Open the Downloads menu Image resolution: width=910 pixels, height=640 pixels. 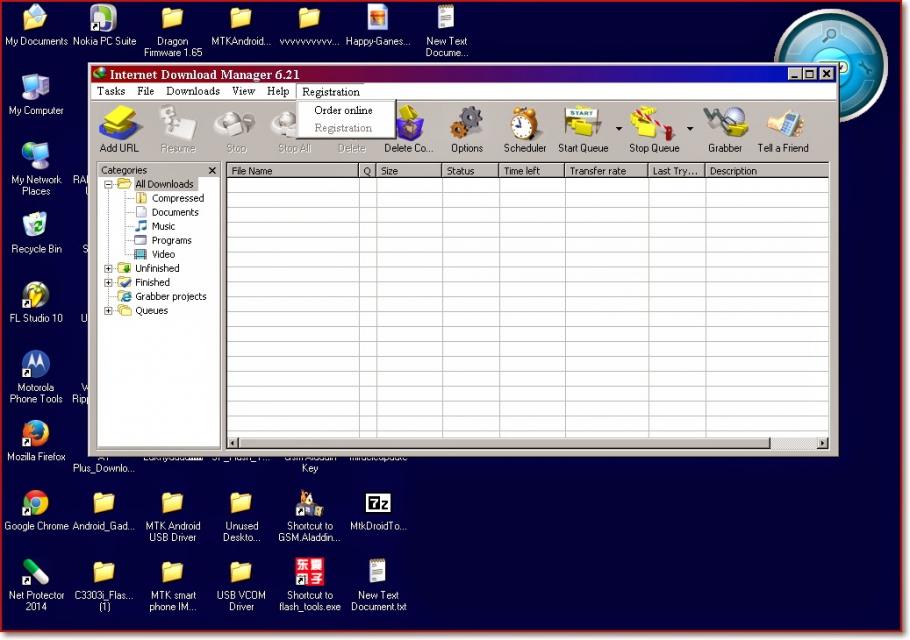[193, 91]
